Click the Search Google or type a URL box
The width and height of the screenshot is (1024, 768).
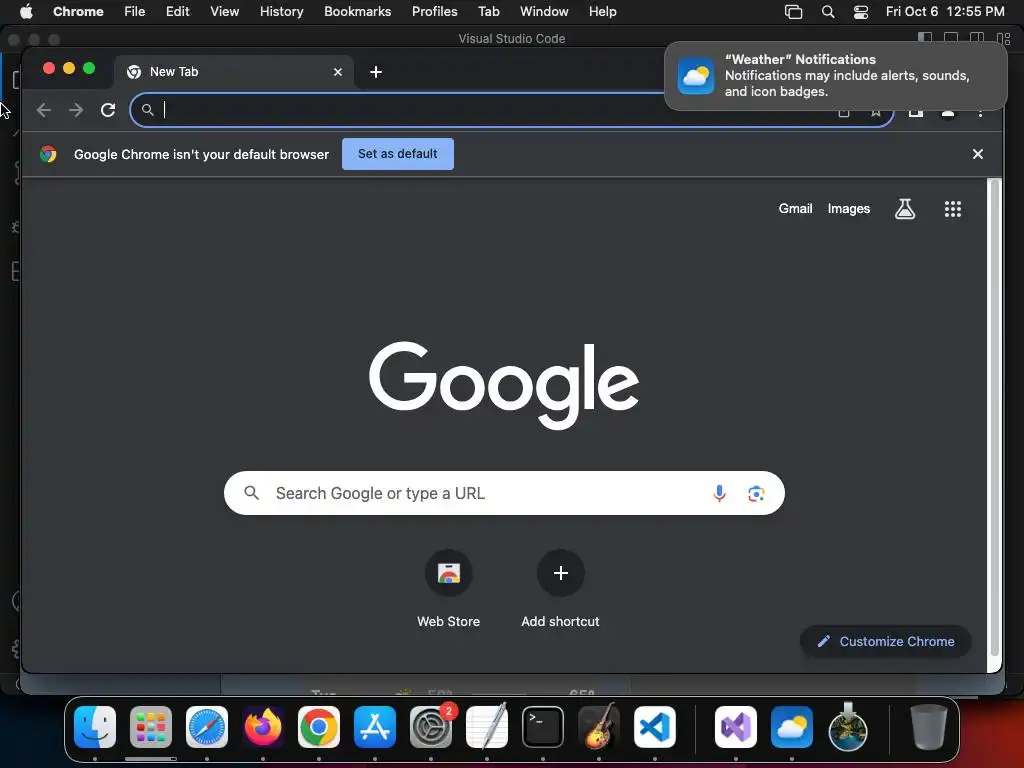pos(504,493)
